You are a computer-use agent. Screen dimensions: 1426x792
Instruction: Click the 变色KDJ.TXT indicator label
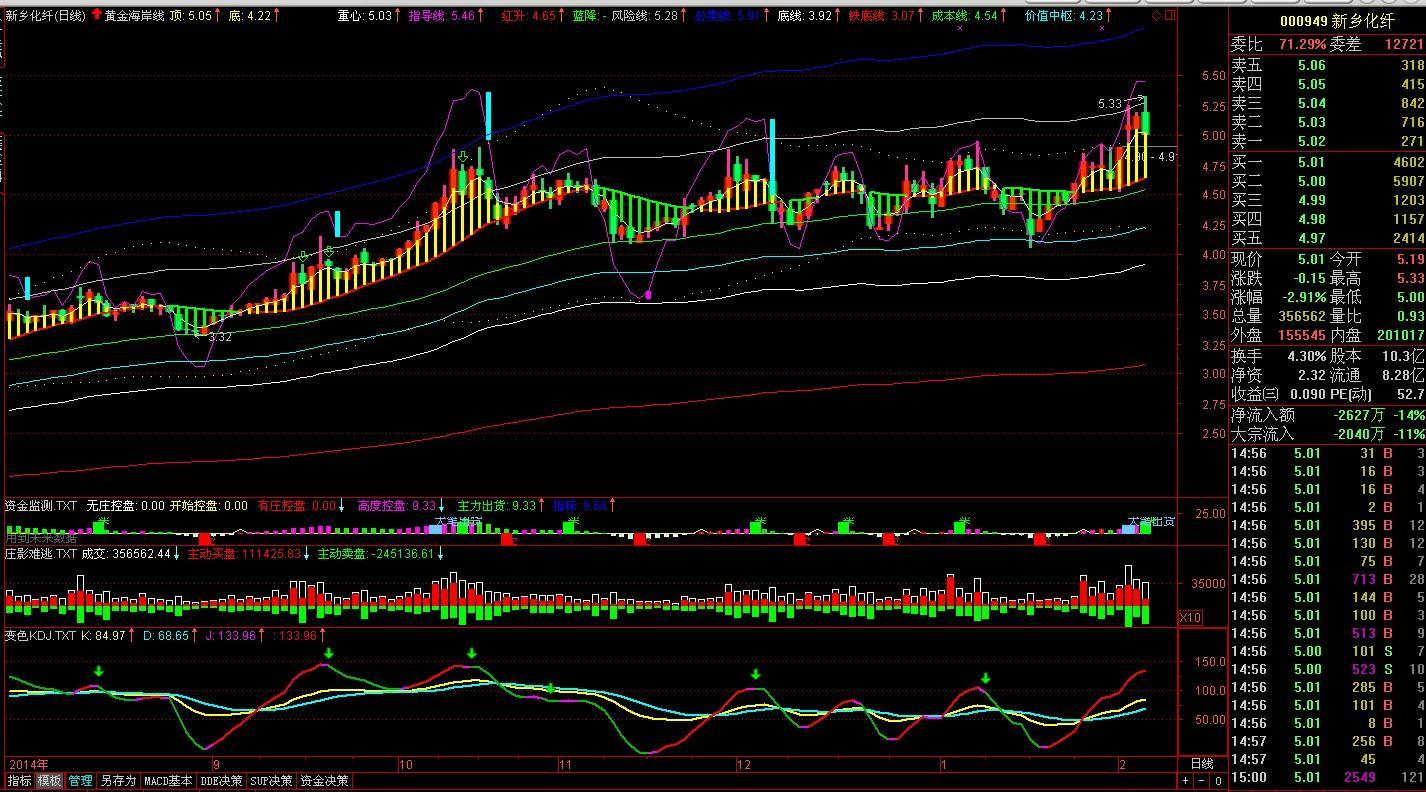click(x=40, y=635)
